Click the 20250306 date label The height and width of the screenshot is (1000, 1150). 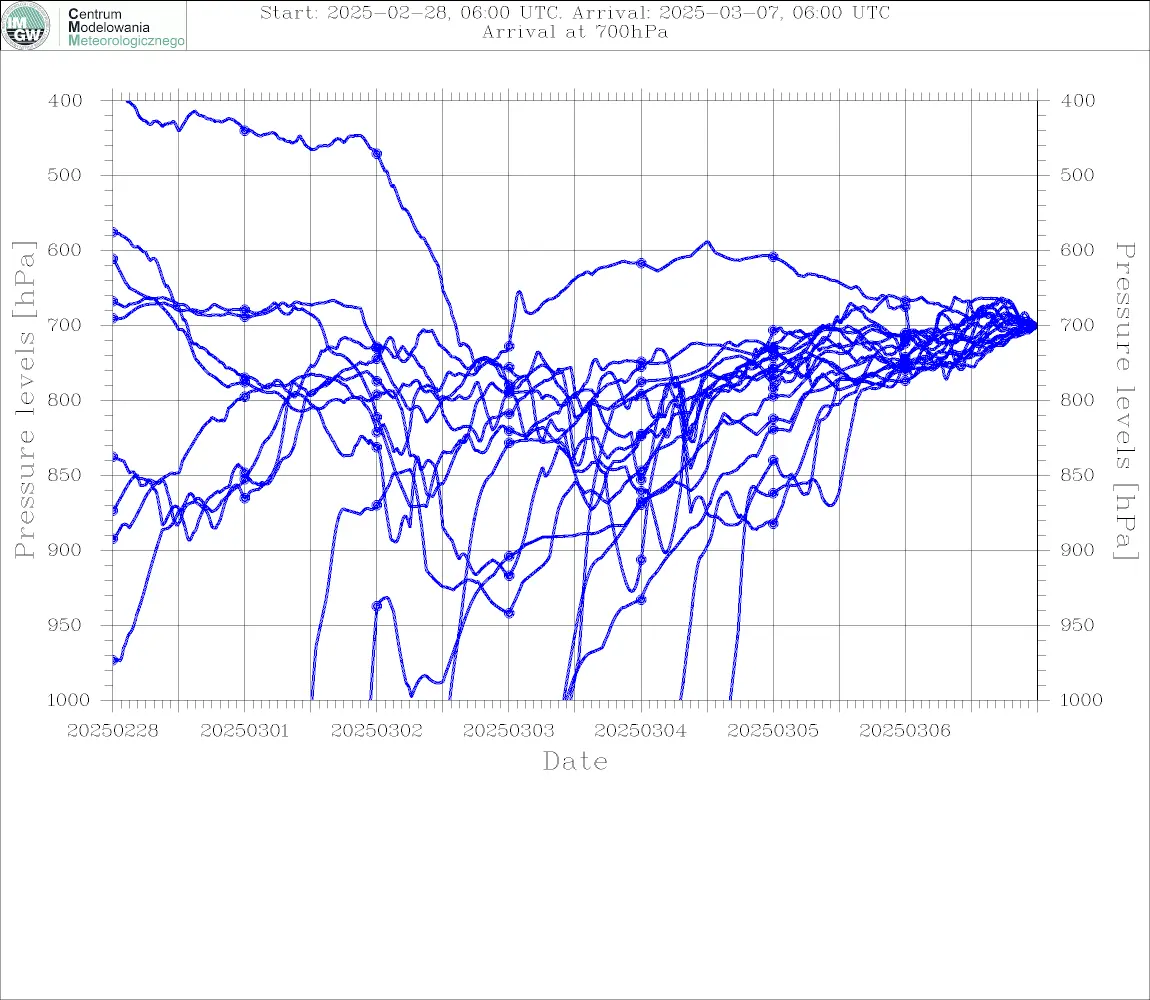tap(905, 731)
